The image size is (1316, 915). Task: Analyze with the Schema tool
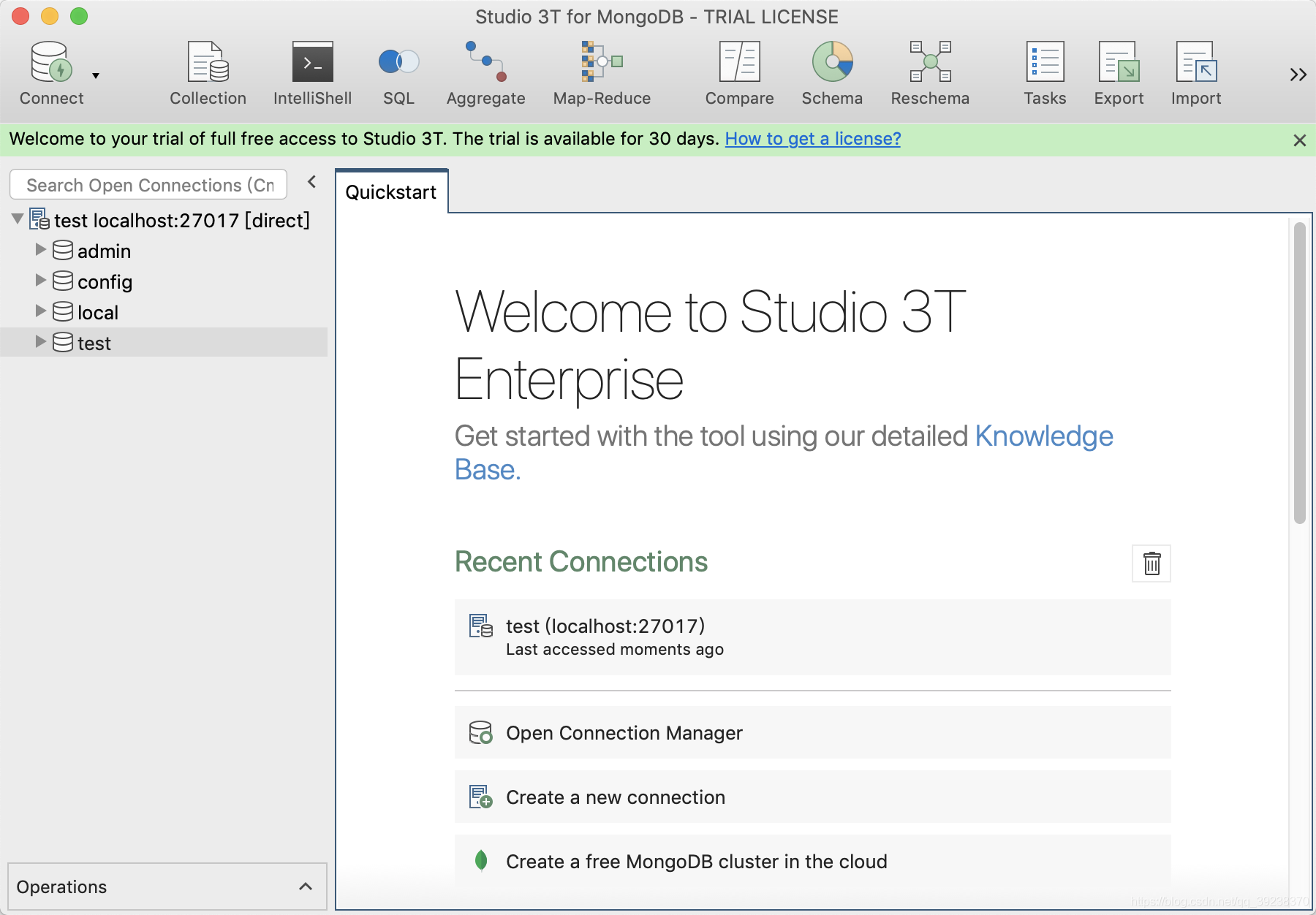[x=832, y=71]
